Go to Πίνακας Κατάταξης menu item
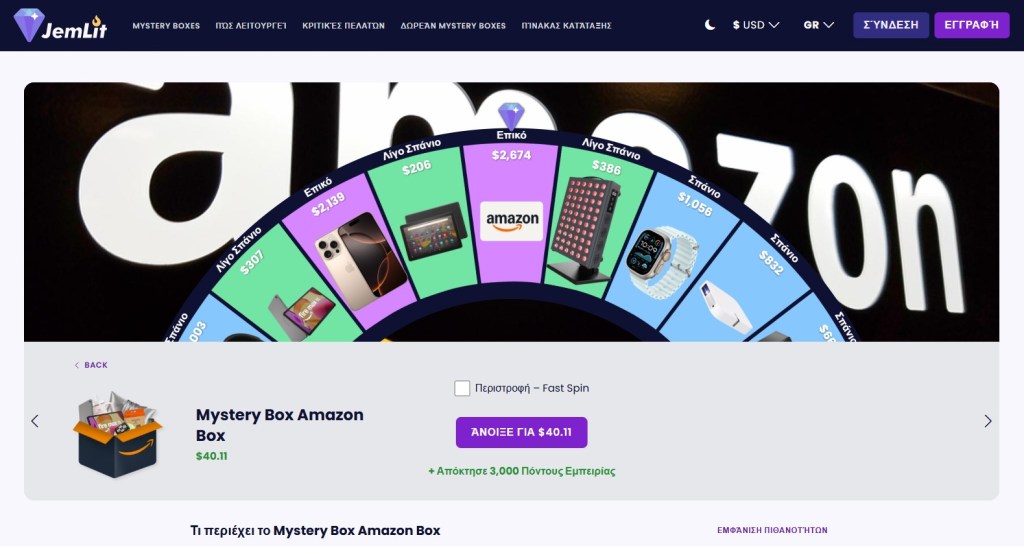 [x=566, y=25]
